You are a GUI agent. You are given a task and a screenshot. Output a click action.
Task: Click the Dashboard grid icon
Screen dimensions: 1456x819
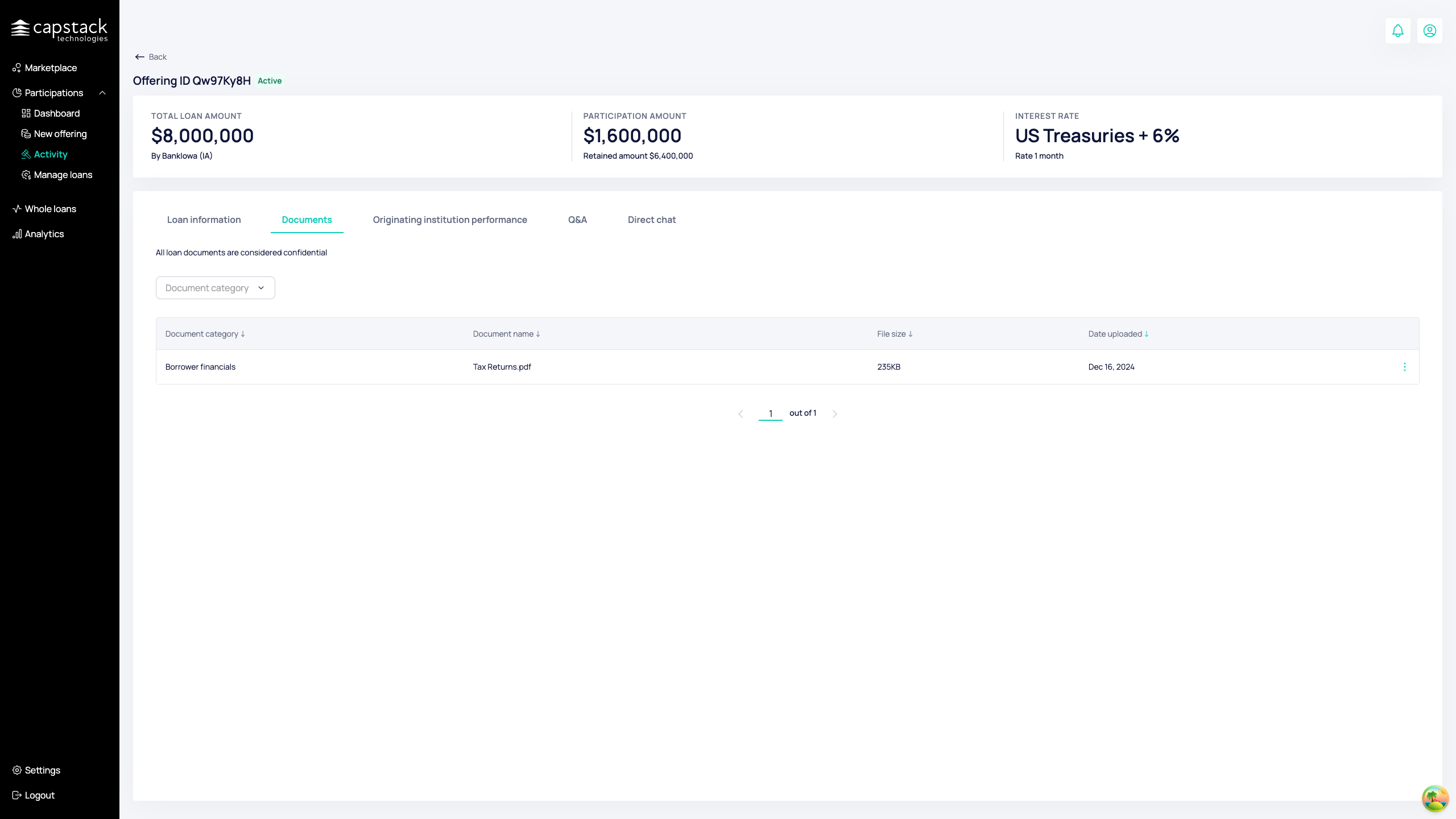tap(26, 113)
